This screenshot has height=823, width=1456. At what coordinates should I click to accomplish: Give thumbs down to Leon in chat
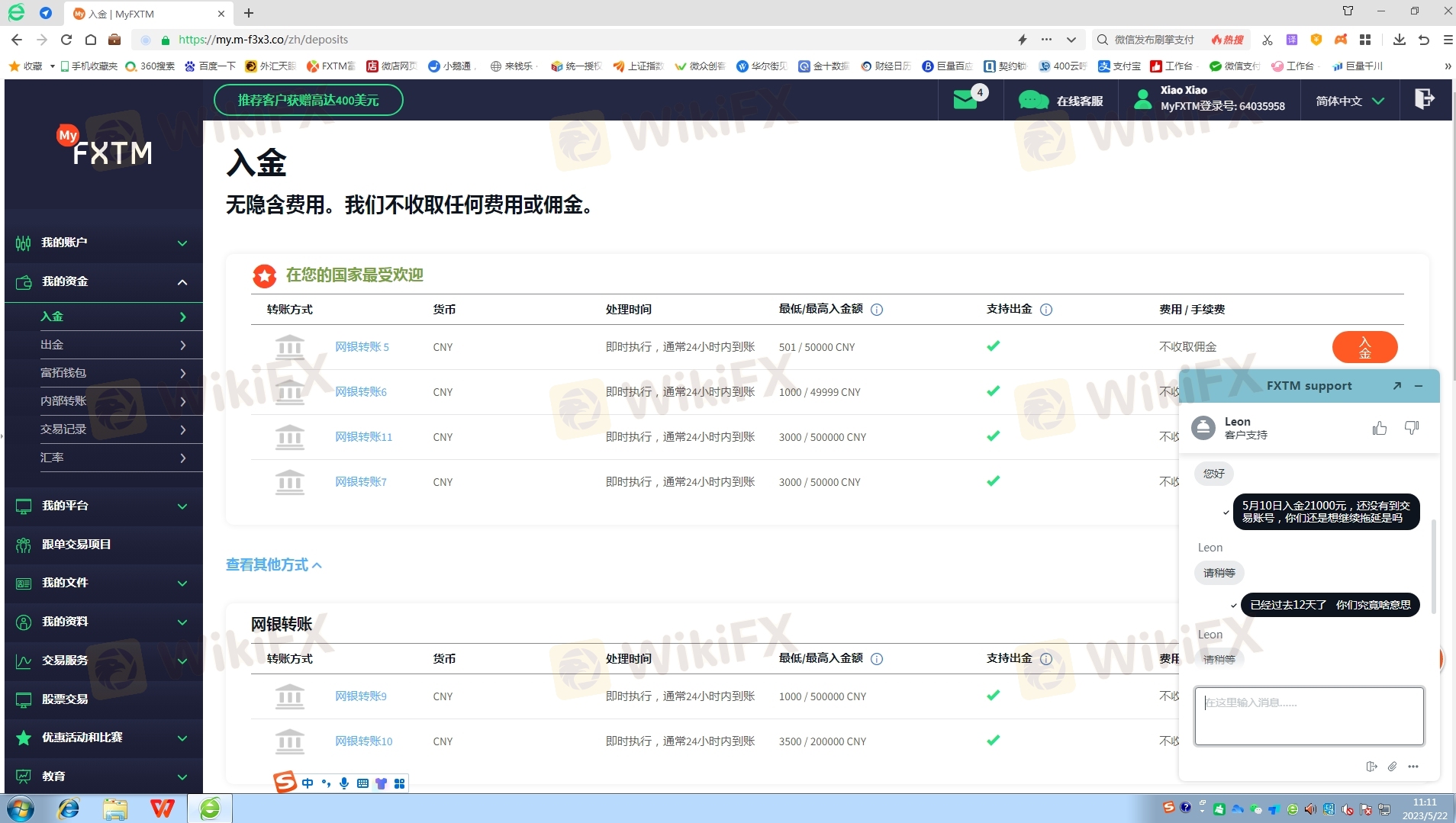[1412, 428]
